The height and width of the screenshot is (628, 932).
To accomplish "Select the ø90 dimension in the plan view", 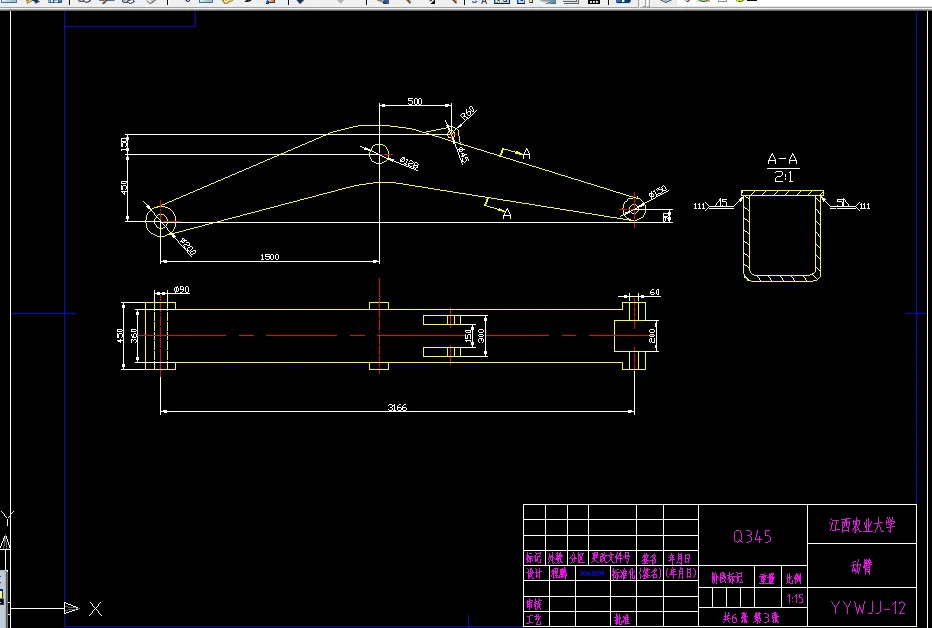I will tap(181, 289).
